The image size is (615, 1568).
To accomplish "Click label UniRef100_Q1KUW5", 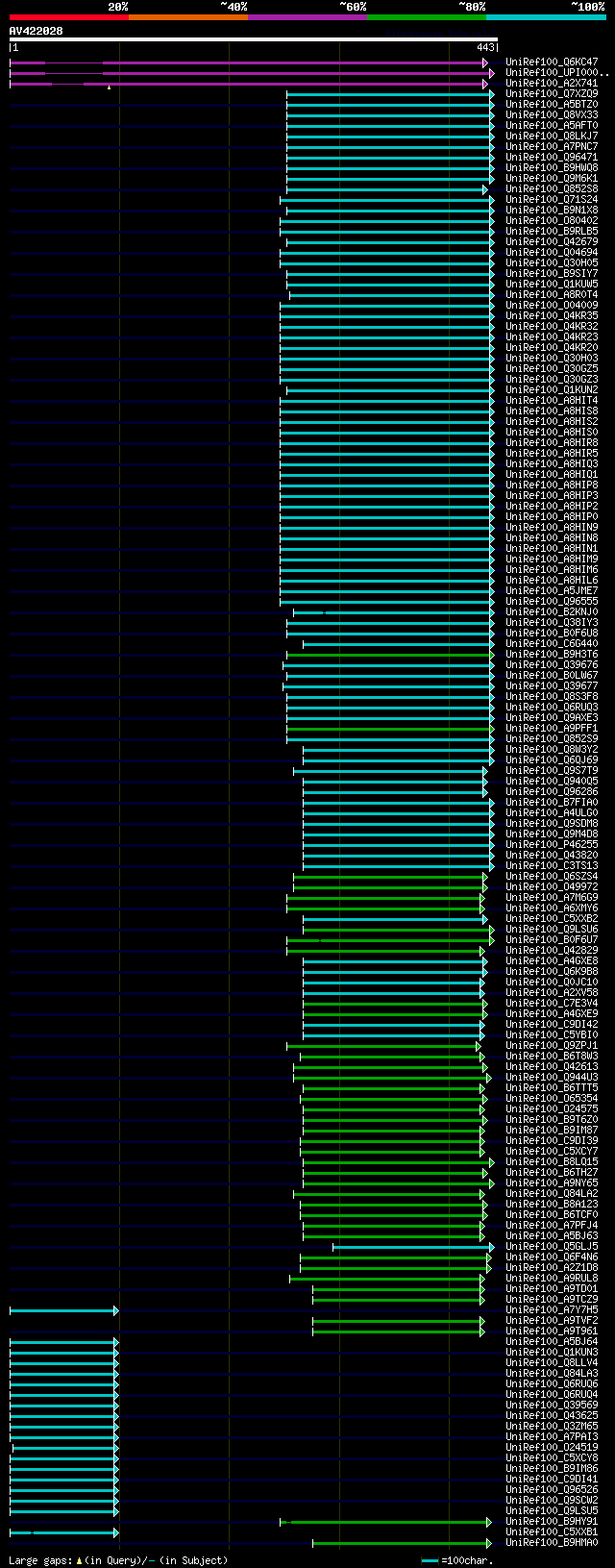I will 552,285.
